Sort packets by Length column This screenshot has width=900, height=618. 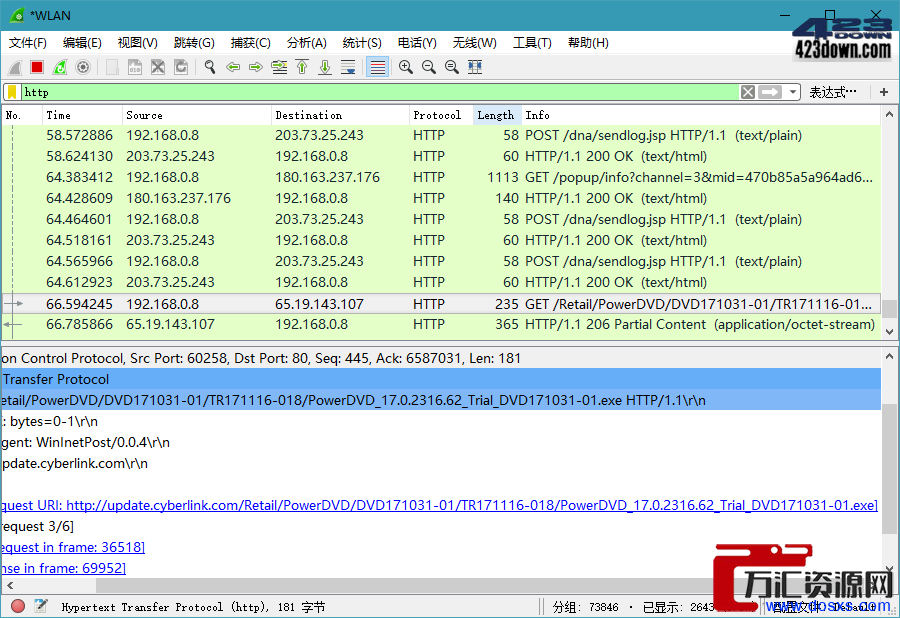(x=497, y=115)
